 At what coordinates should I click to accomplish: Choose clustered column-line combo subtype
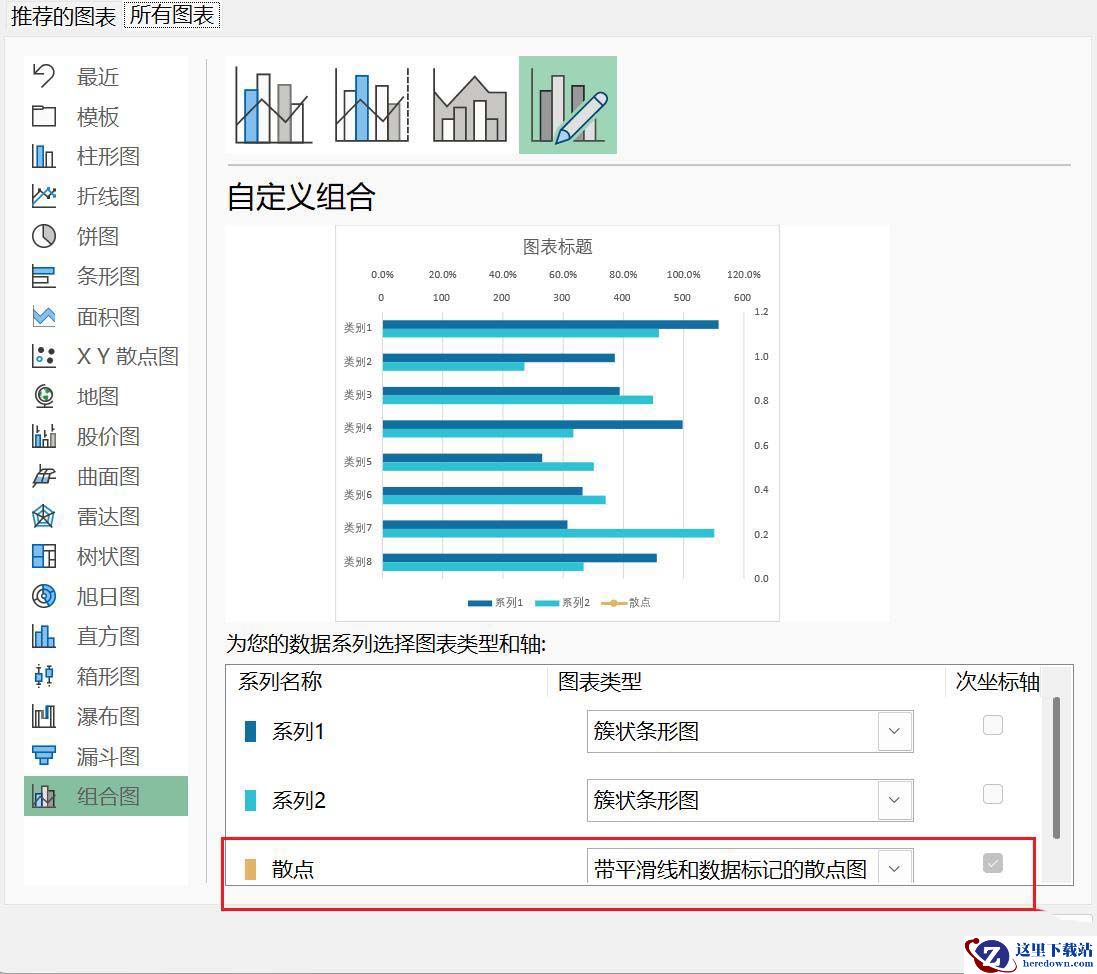[x=273, y=105]
